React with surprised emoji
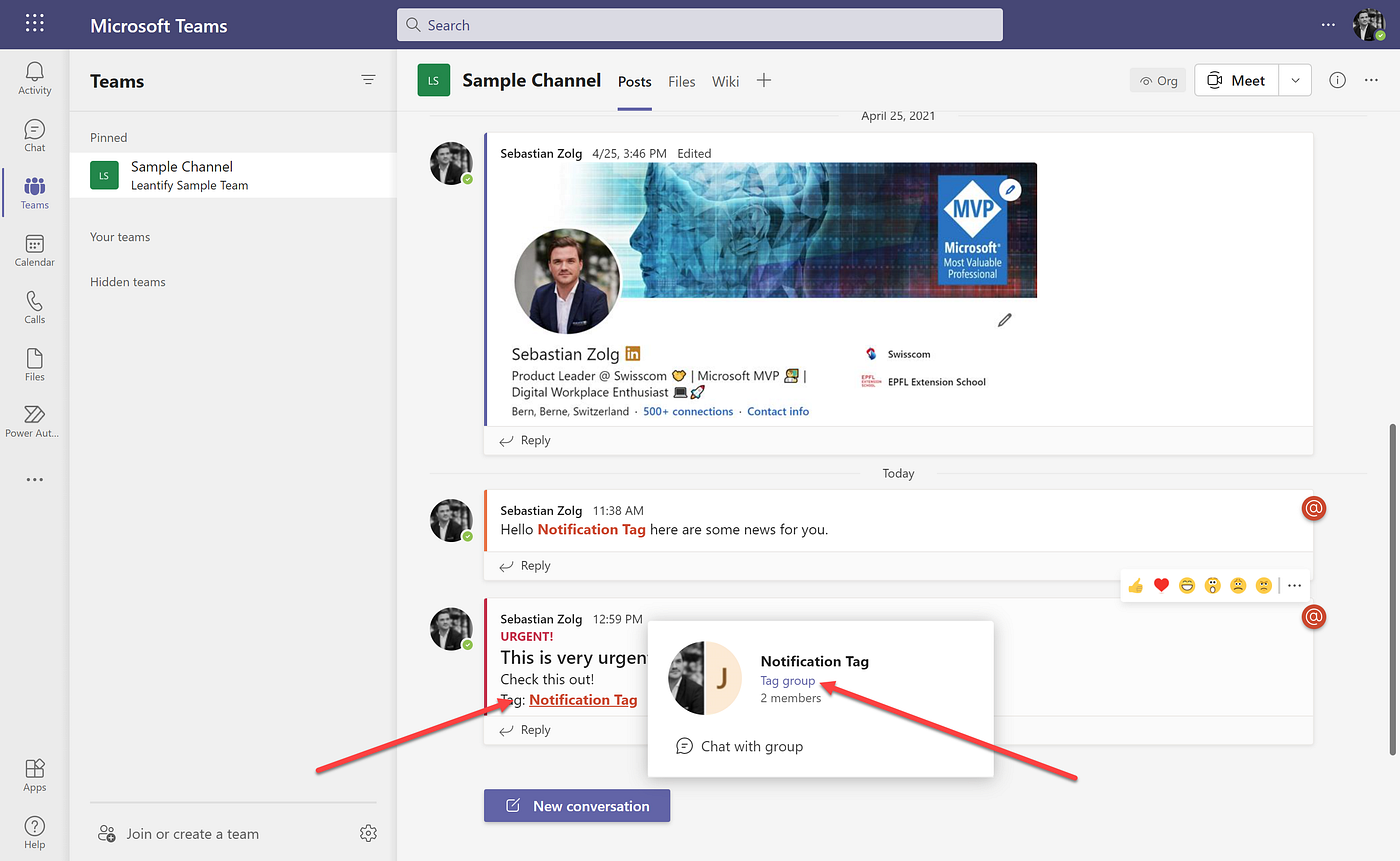Image resolution: width=1400 pixels, height=861 pixels. 1212,586
